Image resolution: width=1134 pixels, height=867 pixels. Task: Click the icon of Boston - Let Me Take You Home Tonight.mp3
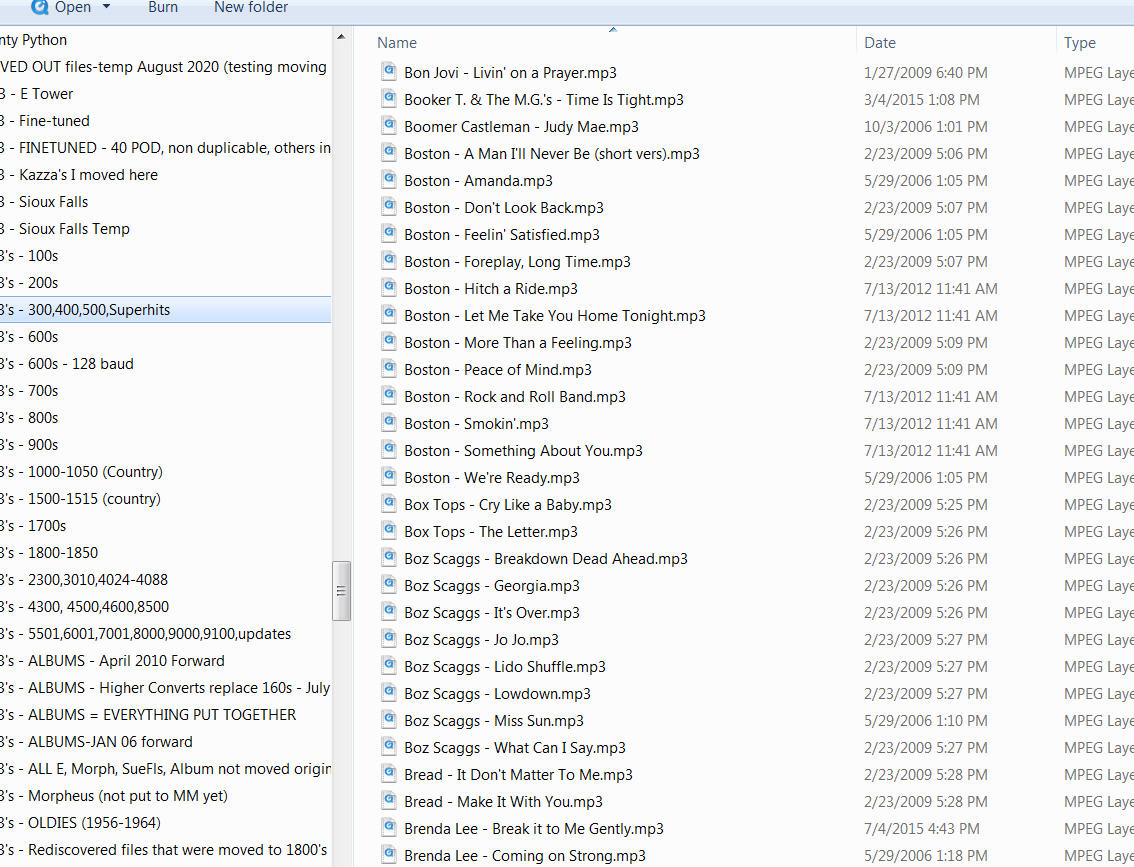(388, 315)
